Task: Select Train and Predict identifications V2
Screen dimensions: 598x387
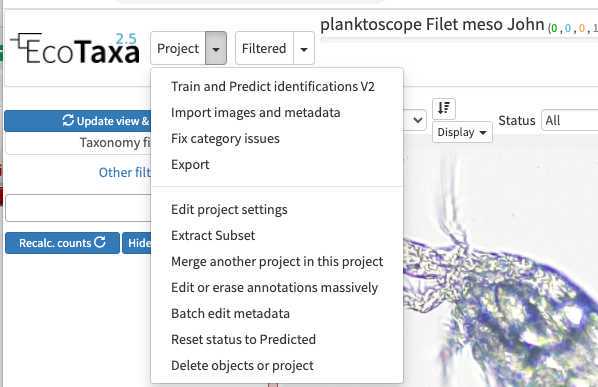Action: [x=273, y=87]
